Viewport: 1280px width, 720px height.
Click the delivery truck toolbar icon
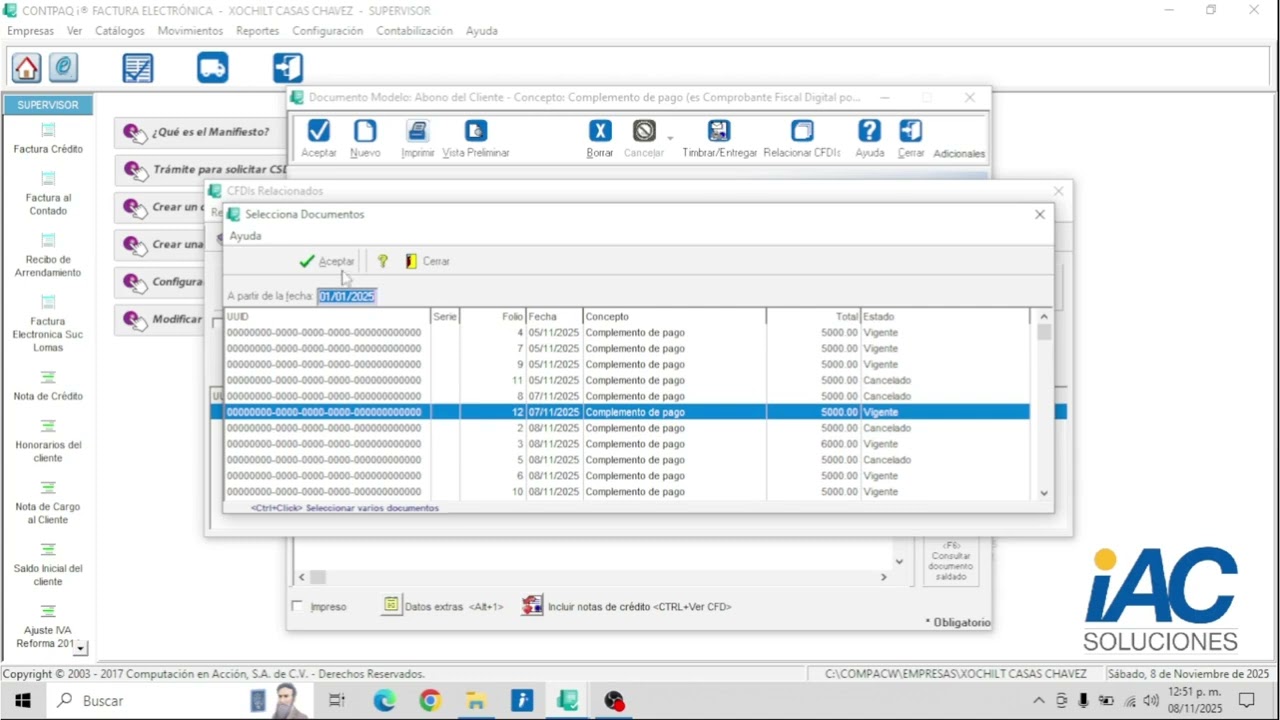point(213,68)
